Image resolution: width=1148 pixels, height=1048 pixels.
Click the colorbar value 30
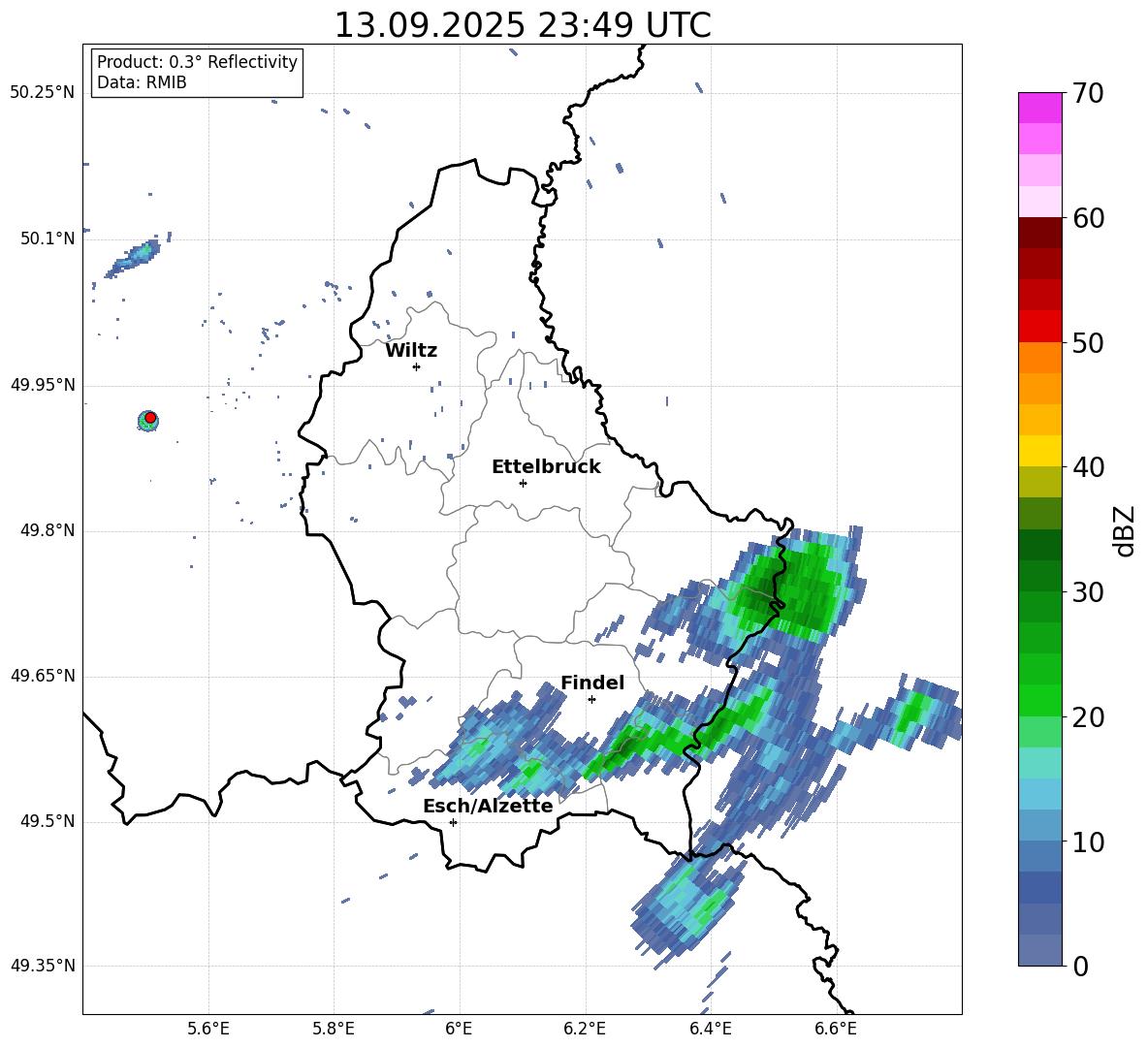[x=1088, y=591]
